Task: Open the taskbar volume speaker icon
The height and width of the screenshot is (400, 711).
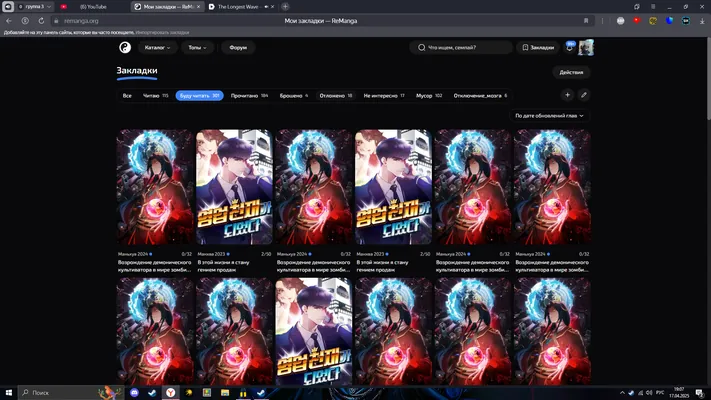Action: (x=649, y=393)
